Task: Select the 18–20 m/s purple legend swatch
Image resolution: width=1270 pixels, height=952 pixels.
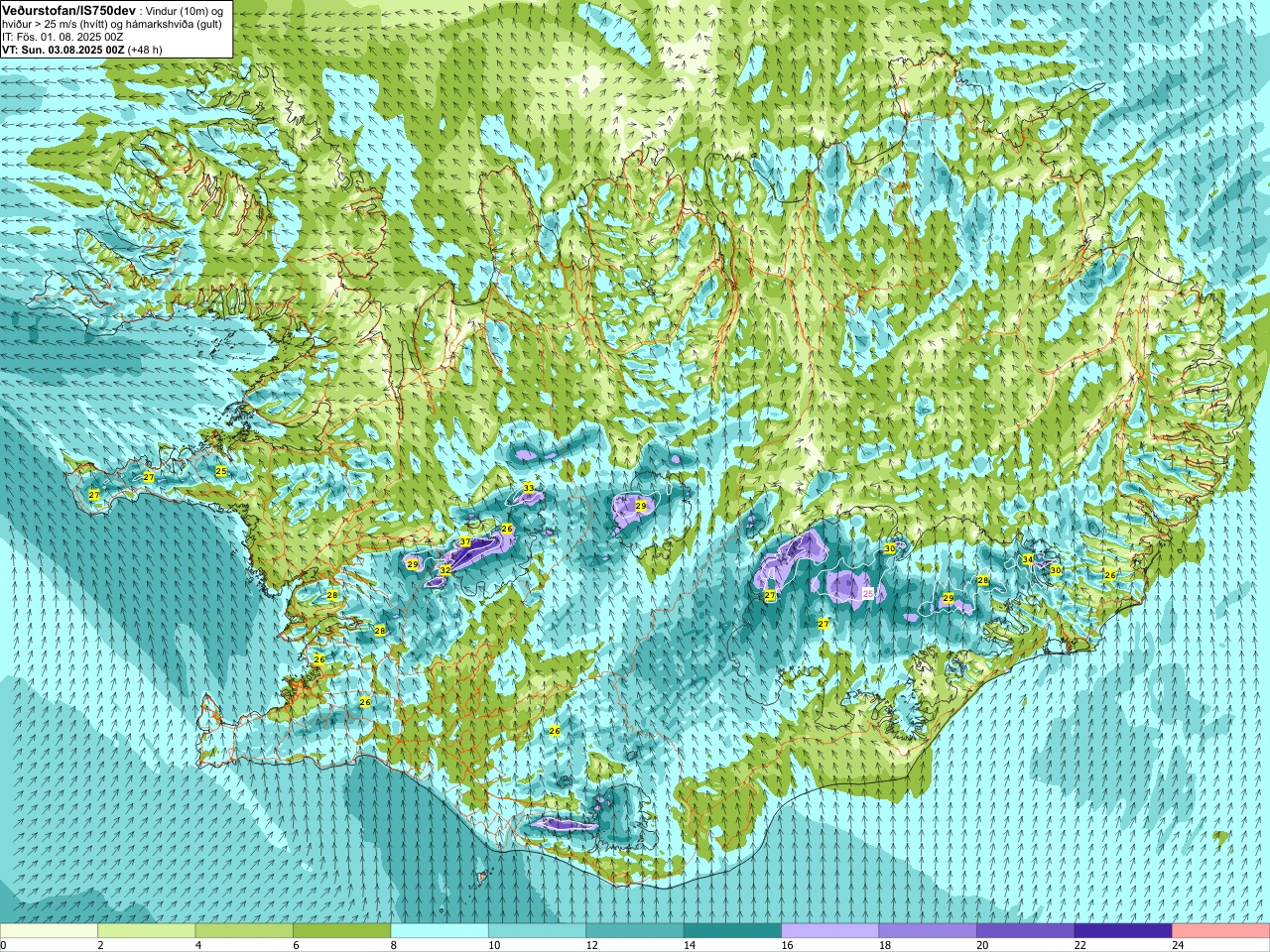Action: pyautogui.click(x=928, y=931)
